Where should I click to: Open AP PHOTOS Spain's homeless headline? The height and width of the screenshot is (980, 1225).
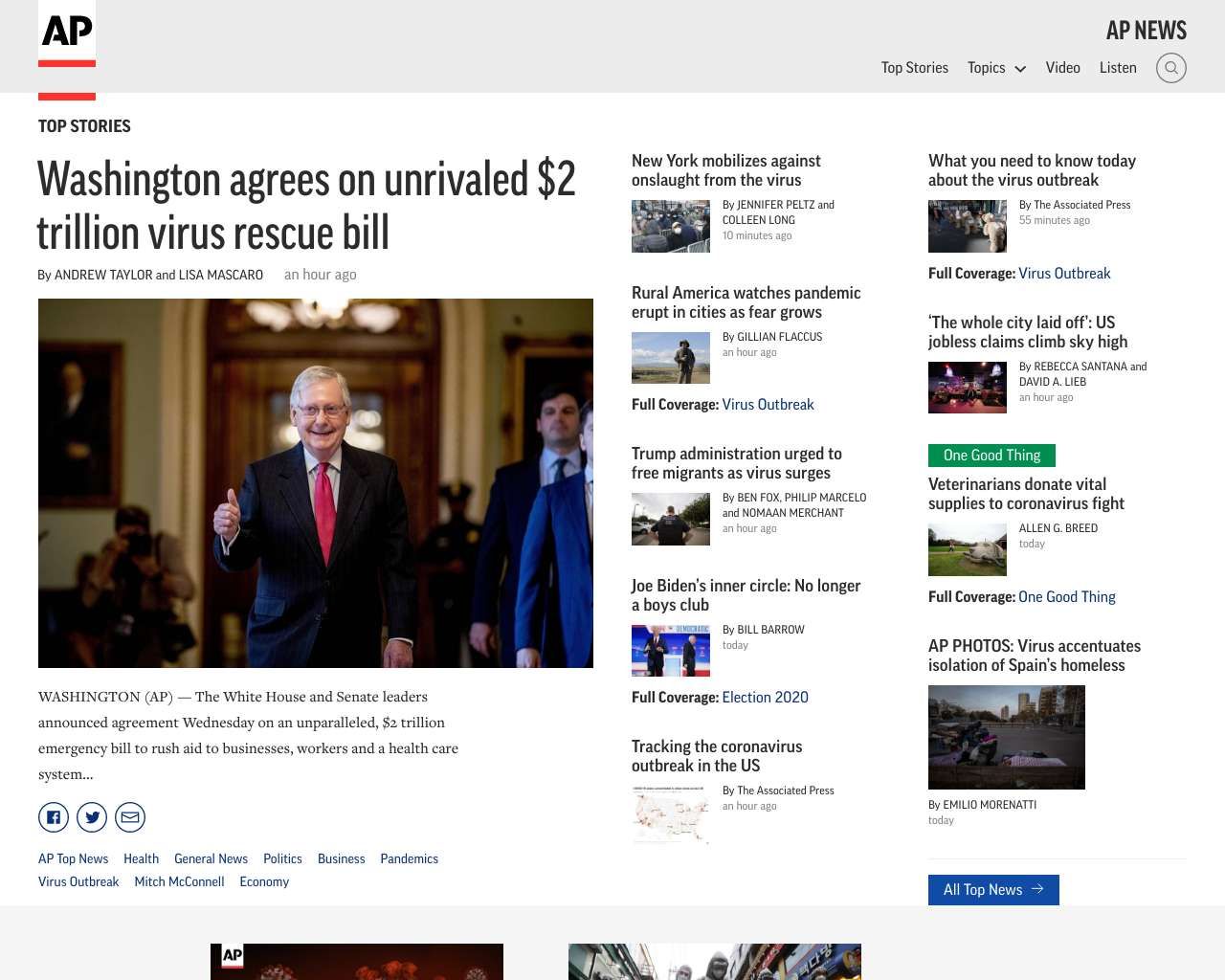point(1035,656)
